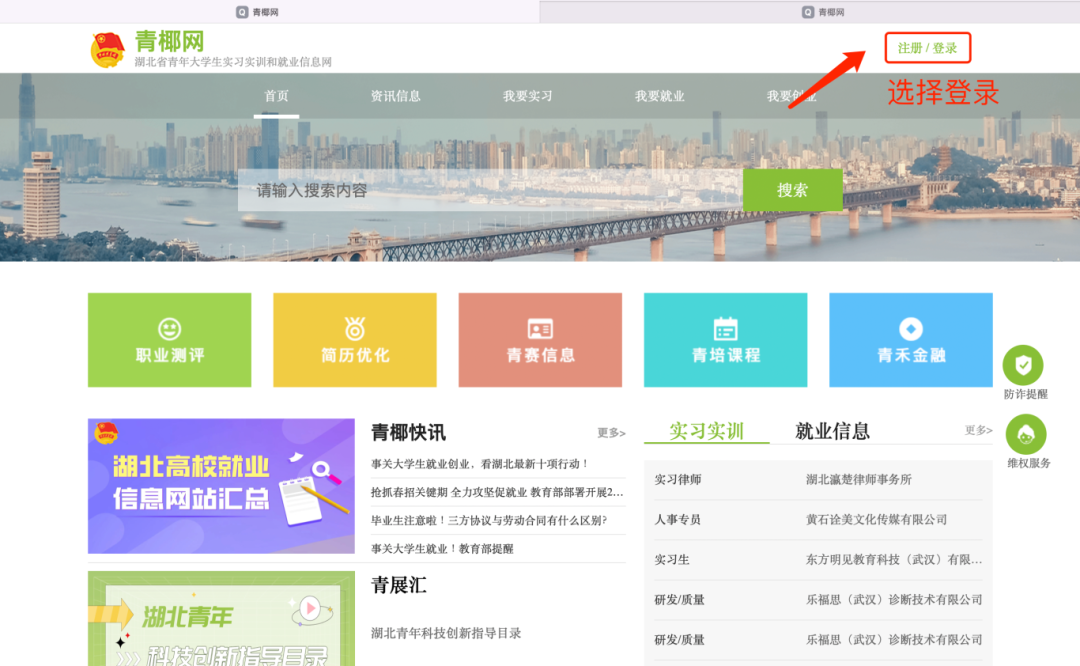Open the 青赛信息 ID card tile
This screenshot has height=666, width=1080.
[540, 340]
